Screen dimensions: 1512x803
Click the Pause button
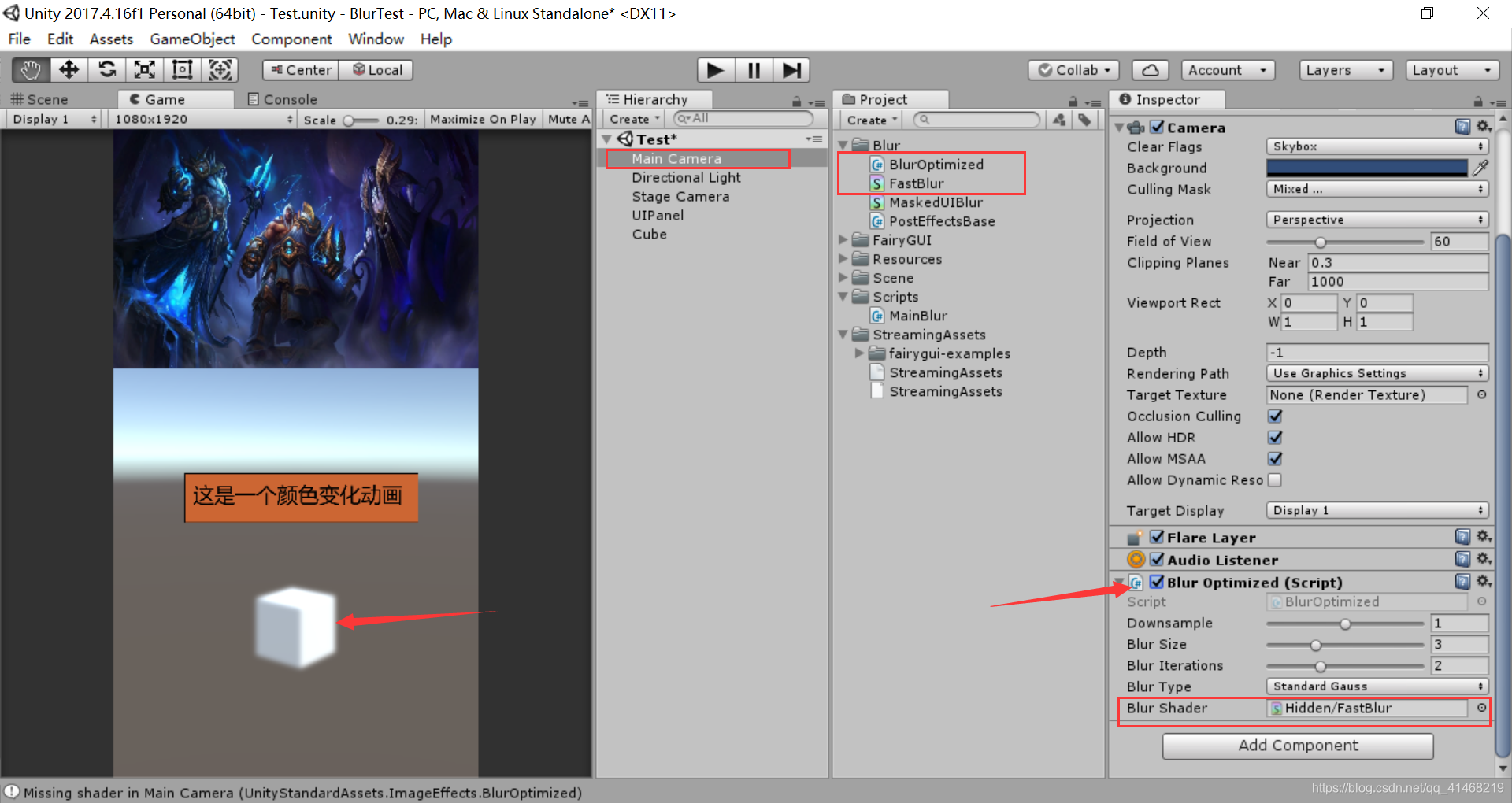coord(754,70)
